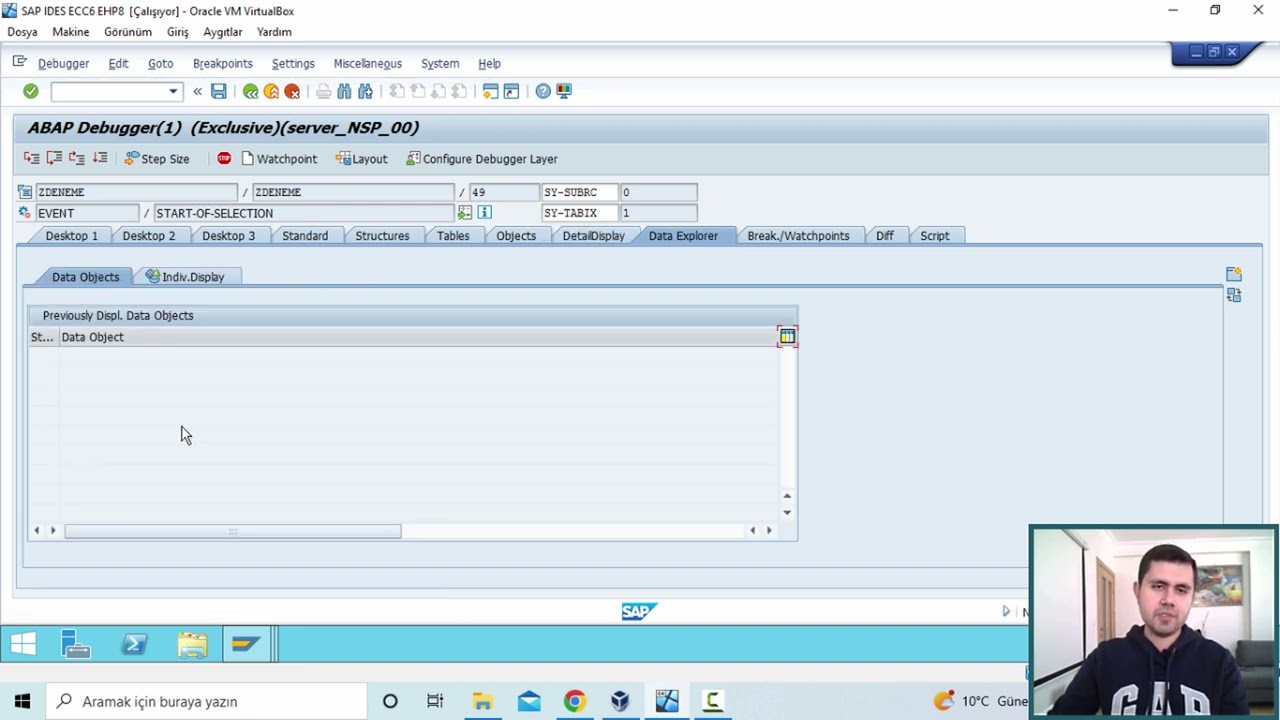This screenshot has height=720, width=1280.
Task: Click the SAP session menu icon left of Debugger
Action: click(x=19, y=62)
